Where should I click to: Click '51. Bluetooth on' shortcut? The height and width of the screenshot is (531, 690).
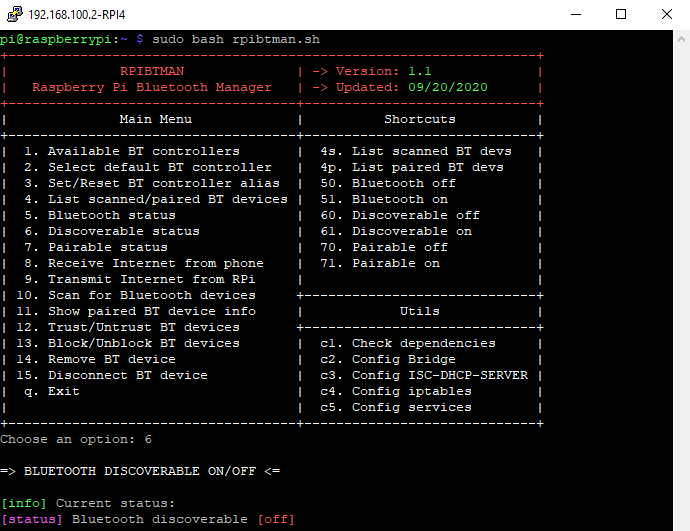[384, 199]
